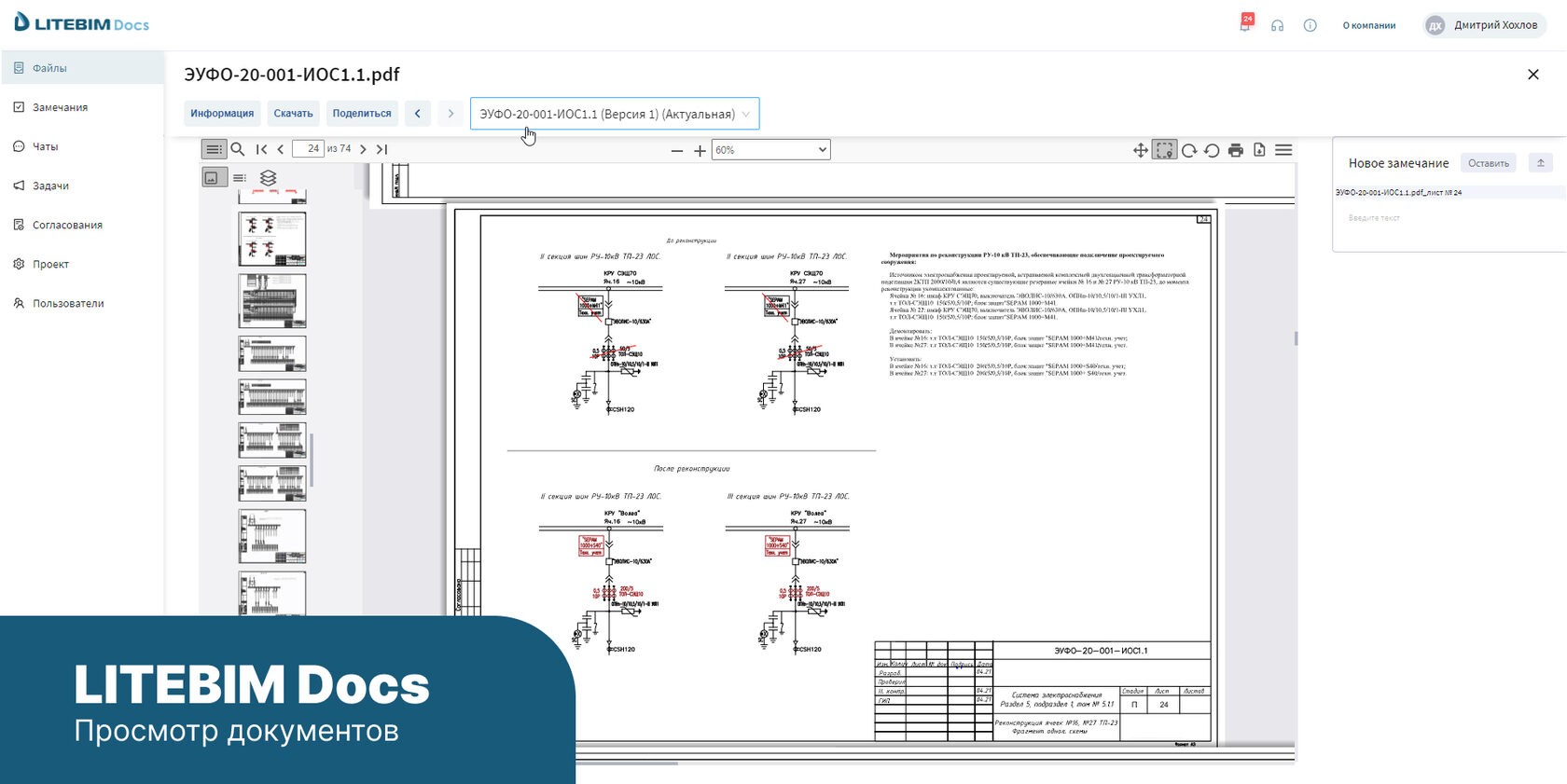Click the page number field showing 24
Screen dimensions: 1567x784
(307, 149)
